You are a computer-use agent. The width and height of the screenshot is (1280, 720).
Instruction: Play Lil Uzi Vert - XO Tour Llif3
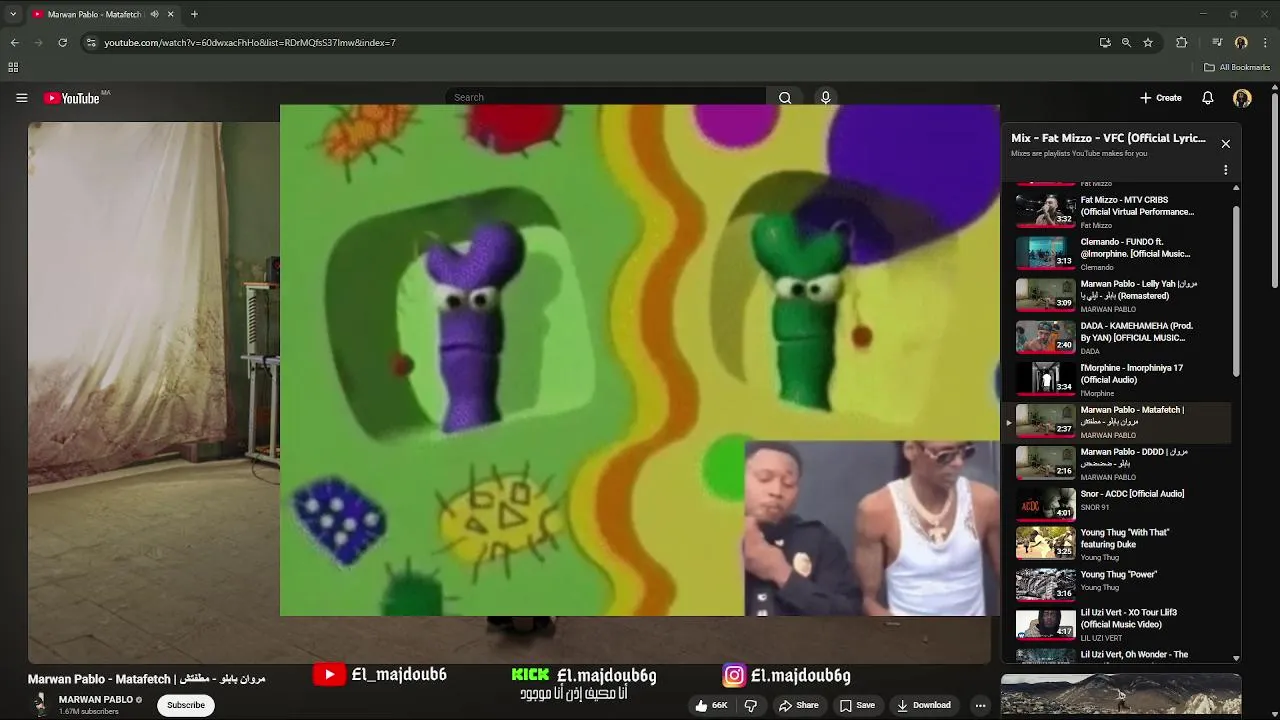point(1118,624)
